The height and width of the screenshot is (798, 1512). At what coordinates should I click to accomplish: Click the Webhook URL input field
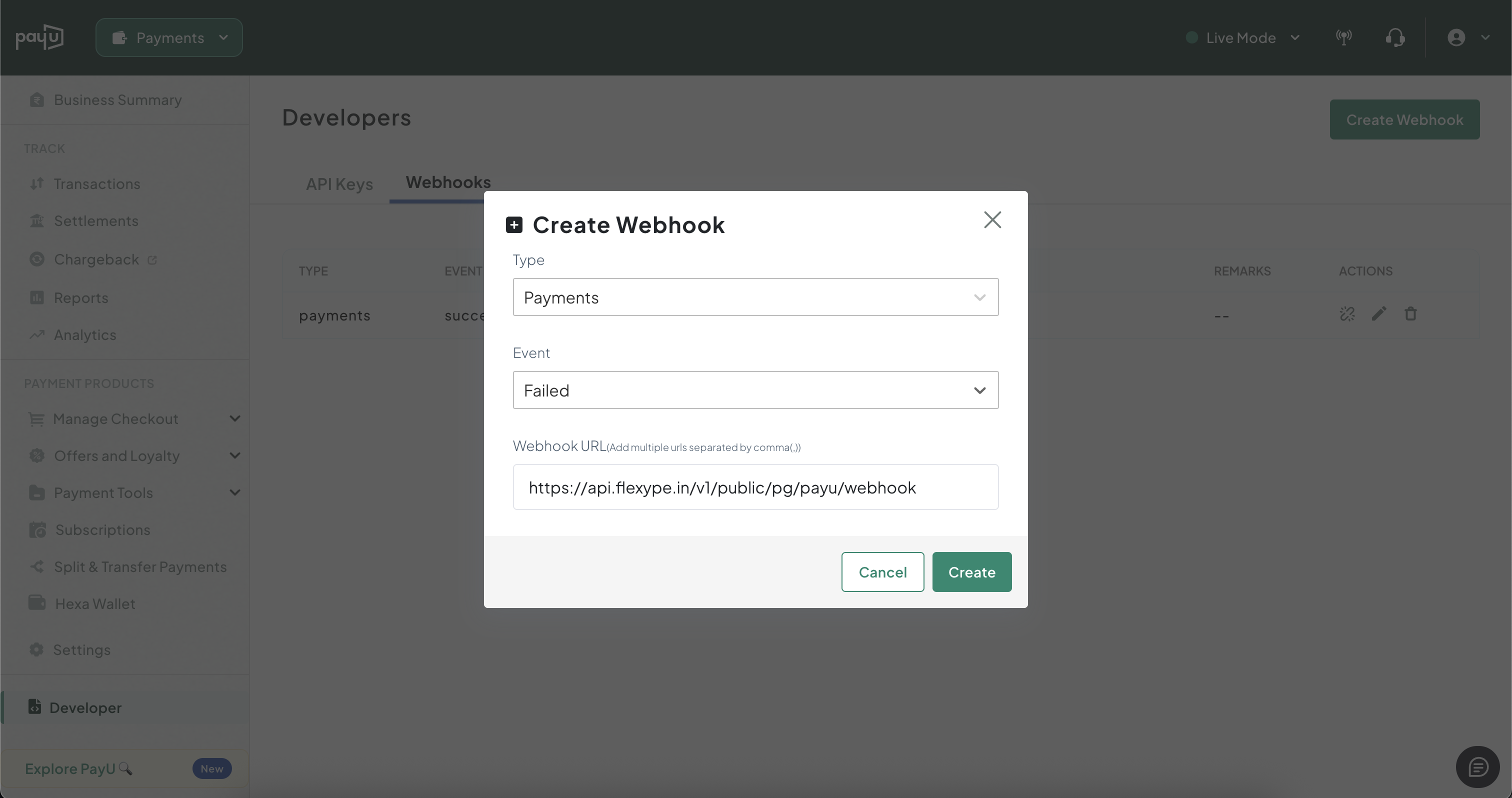tap(755, 487)
